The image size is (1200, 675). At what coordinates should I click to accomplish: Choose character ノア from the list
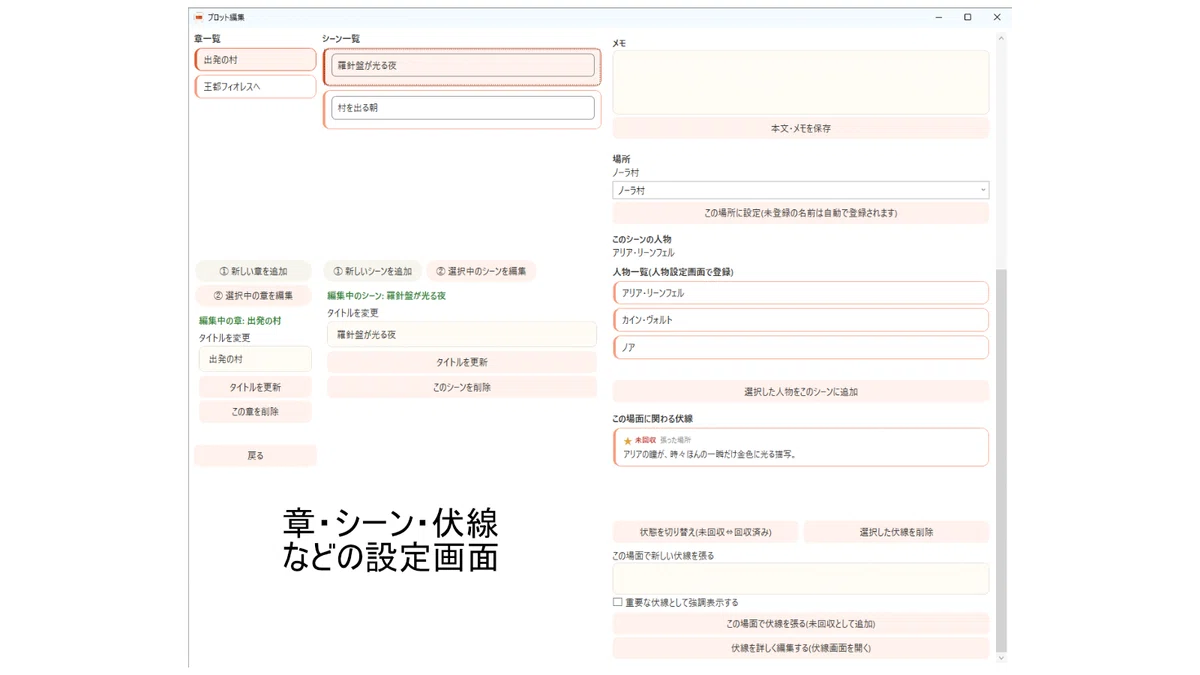[x=801, y=347]
